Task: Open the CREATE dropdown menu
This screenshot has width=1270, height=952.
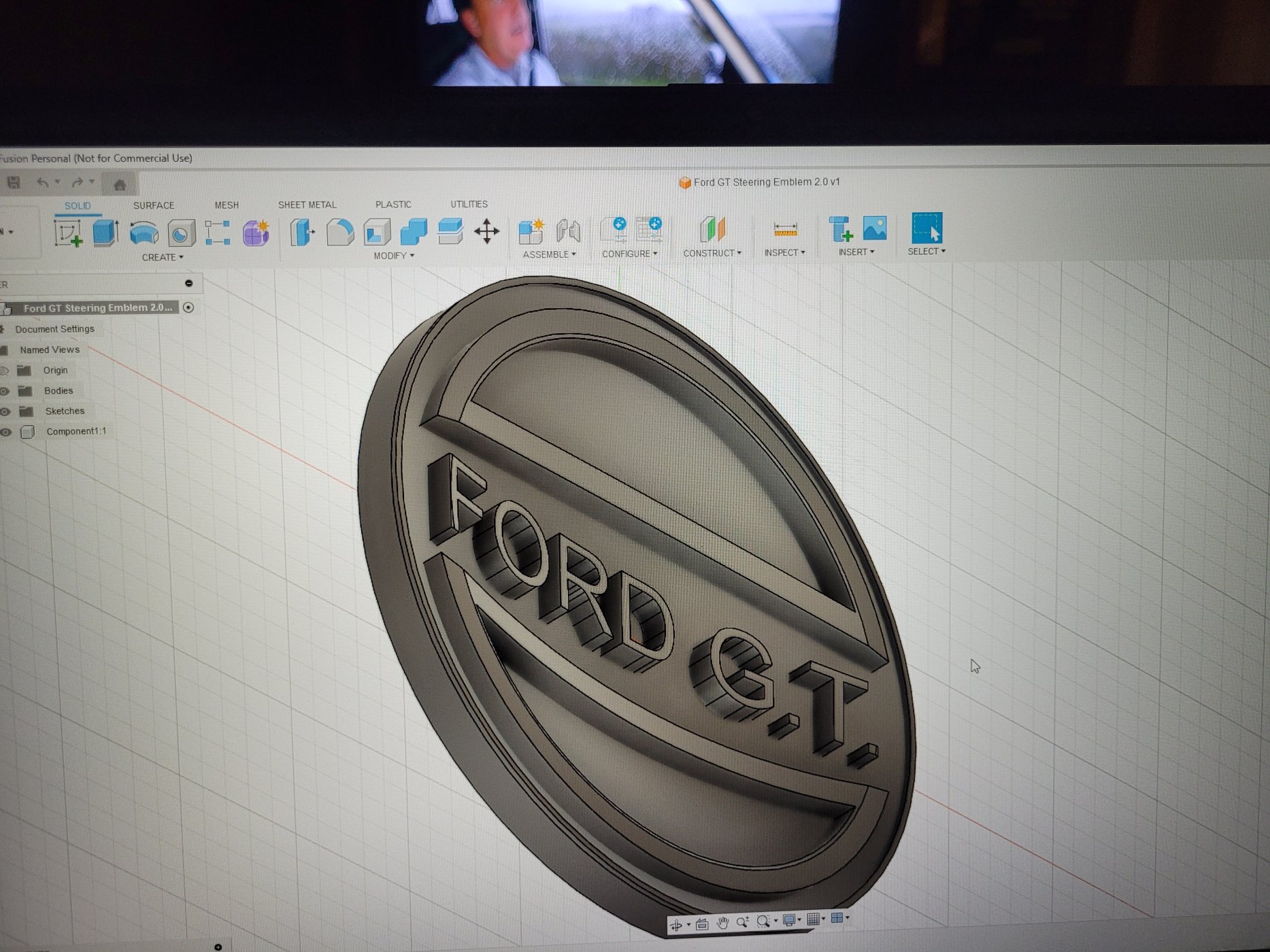Action: point(163,257)
